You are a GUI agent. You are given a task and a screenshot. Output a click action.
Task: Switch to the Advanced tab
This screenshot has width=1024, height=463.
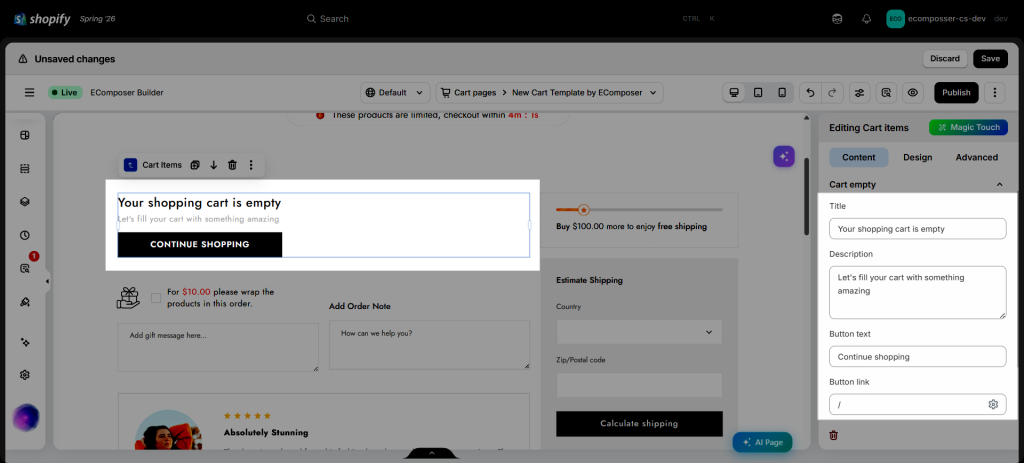(976, 157)
